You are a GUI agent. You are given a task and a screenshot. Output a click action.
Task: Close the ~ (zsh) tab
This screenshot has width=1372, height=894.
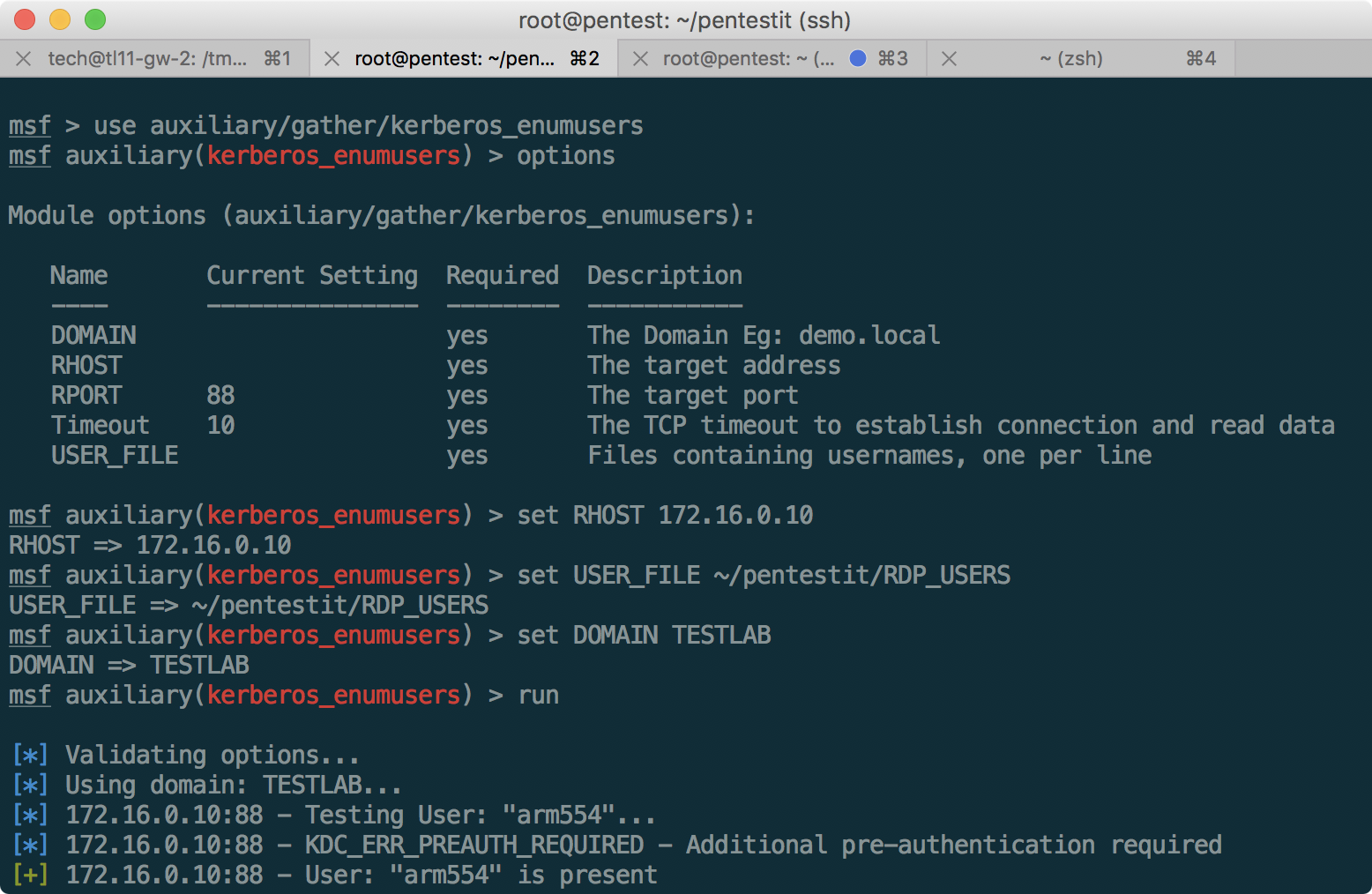coord(950,59)
